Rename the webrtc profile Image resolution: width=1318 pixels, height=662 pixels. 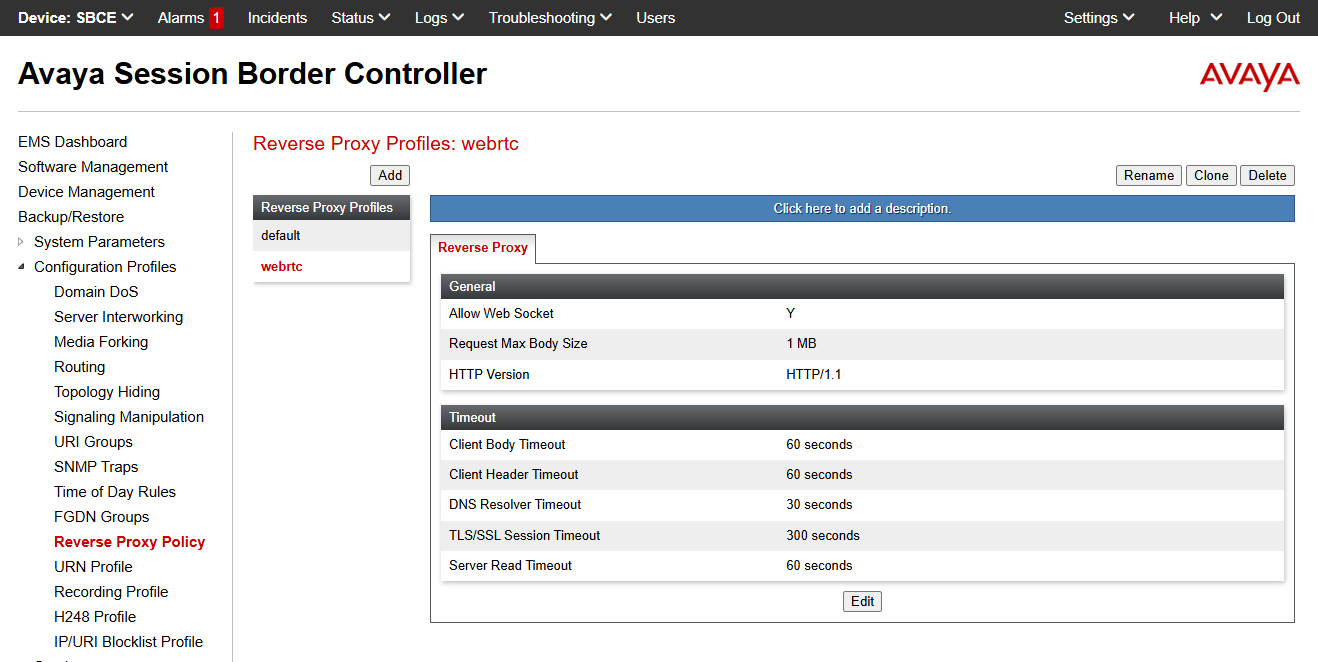point(1148,176)
